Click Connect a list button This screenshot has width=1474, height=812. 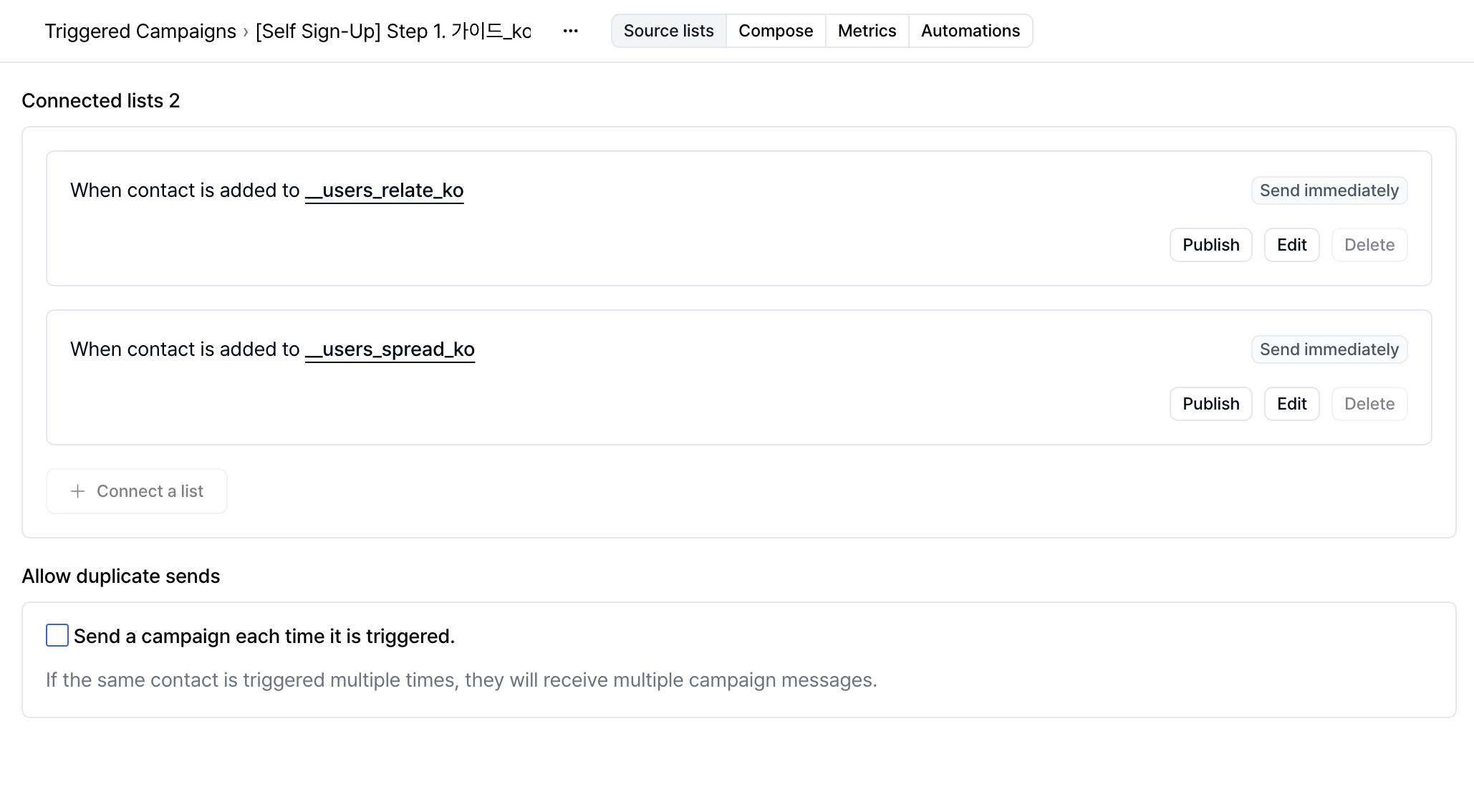tap(137, 491)
